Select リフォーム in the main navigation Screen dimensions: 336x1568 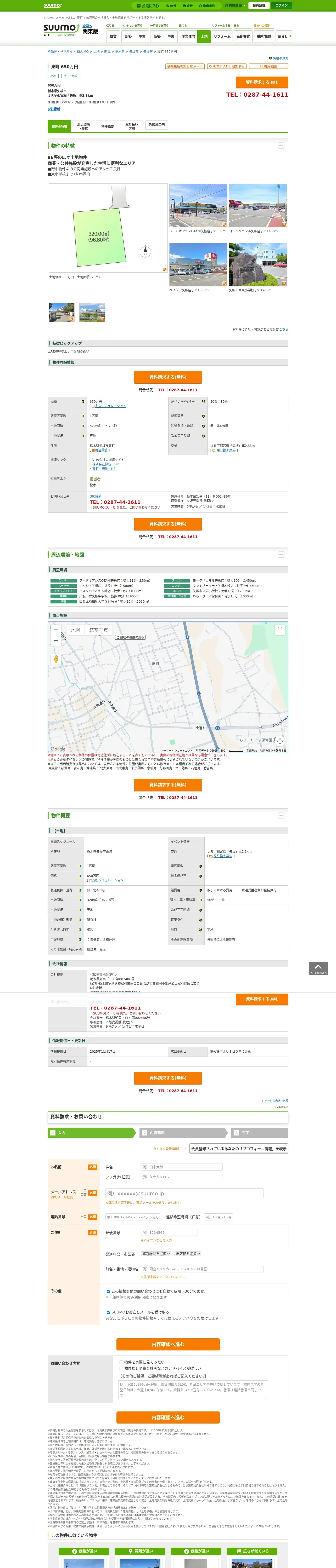click(x=222, y=37)
